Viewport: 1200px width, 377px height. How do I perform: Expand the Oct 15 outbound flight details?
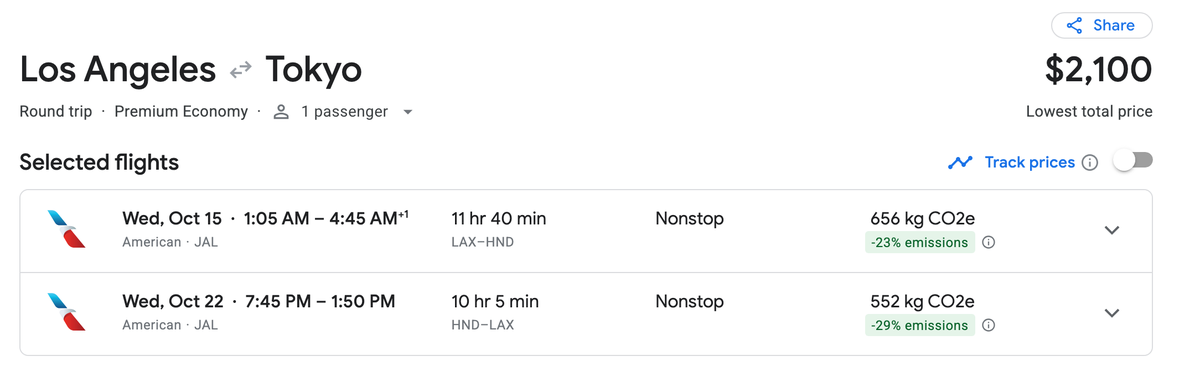tap(1111, 230)
